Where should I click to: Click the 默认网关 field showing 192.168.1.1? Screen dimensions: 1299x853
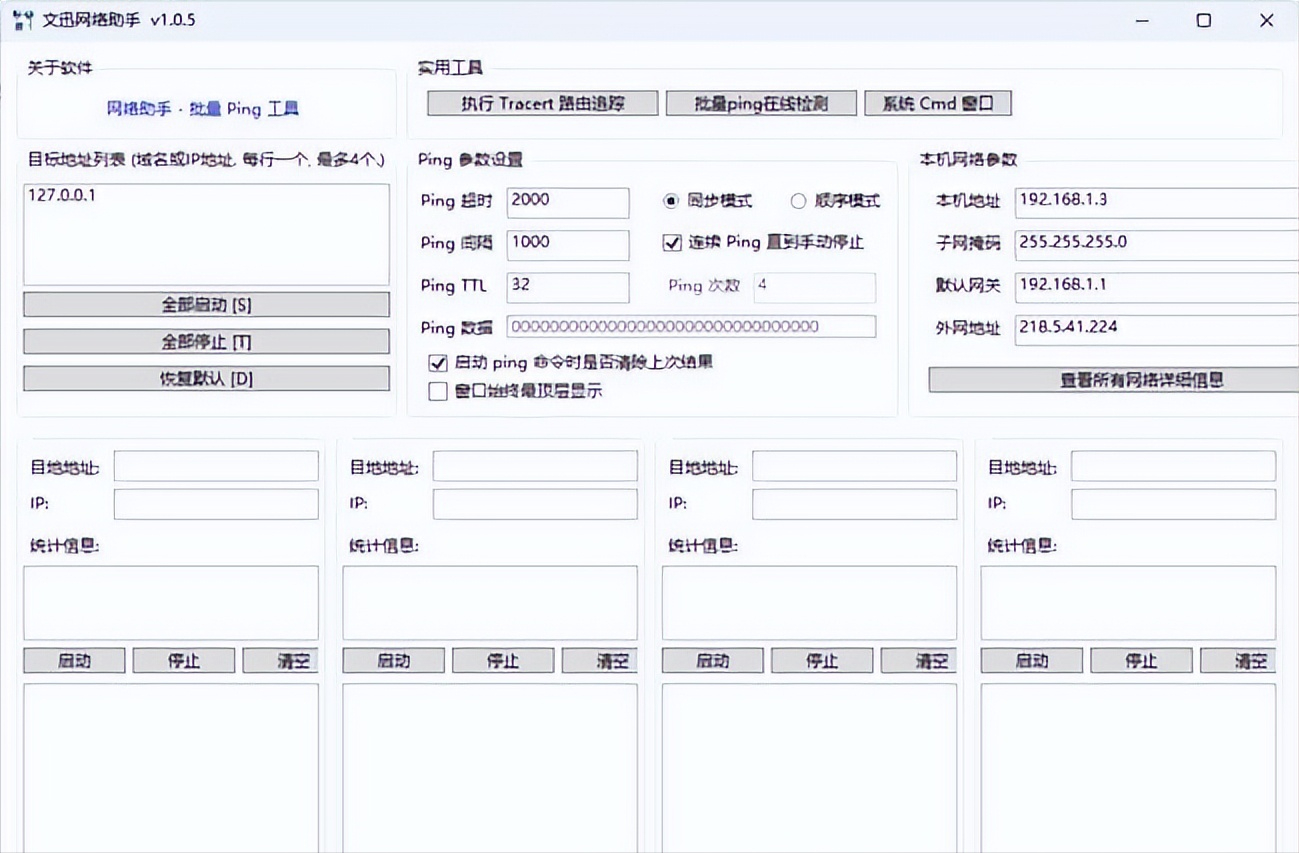click(x=1156, y=287)
